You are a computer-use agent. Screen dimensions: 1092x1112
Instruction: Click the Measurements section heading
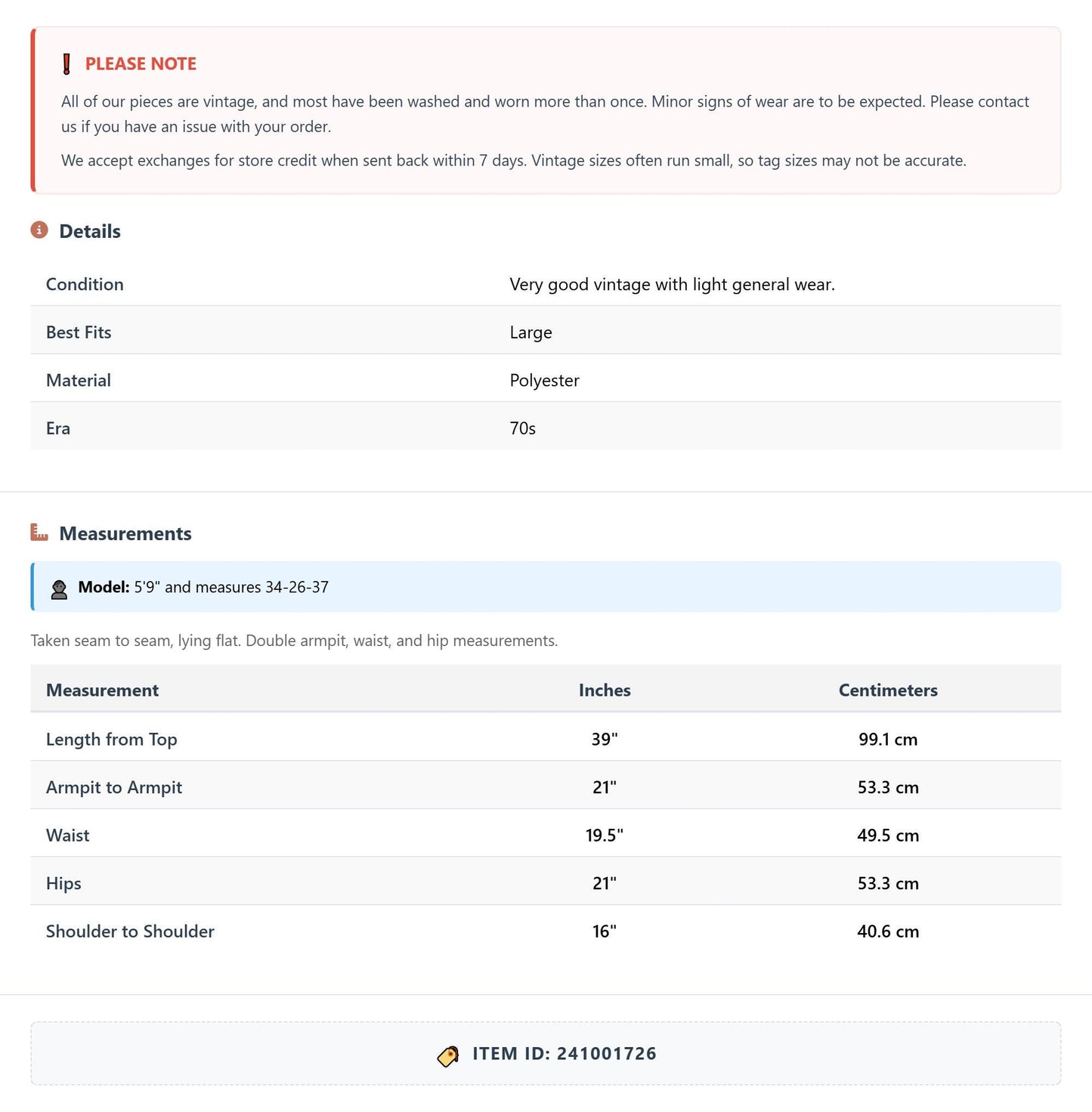[x=125, y=533]
